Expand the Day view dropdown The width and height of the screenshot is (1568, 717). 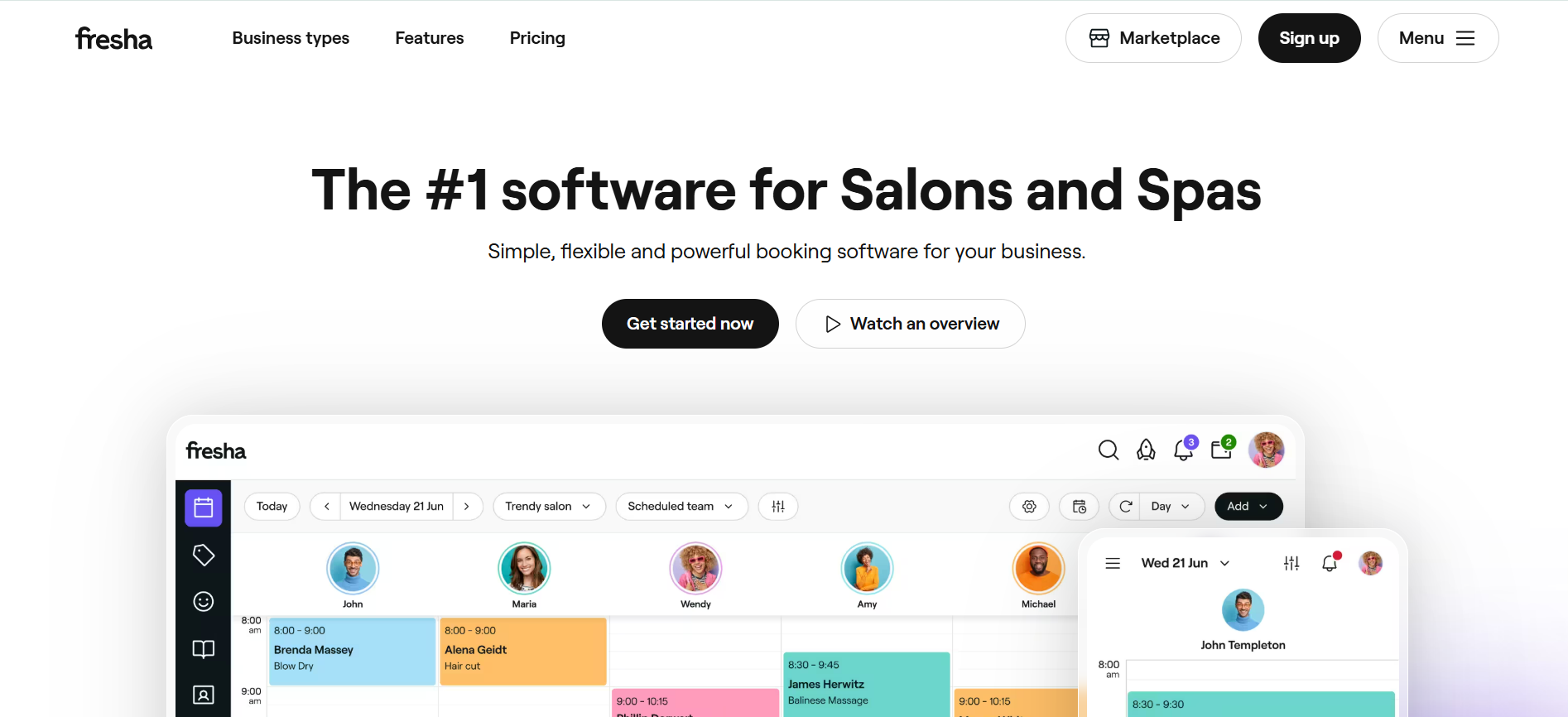[x=1171, y=506]
